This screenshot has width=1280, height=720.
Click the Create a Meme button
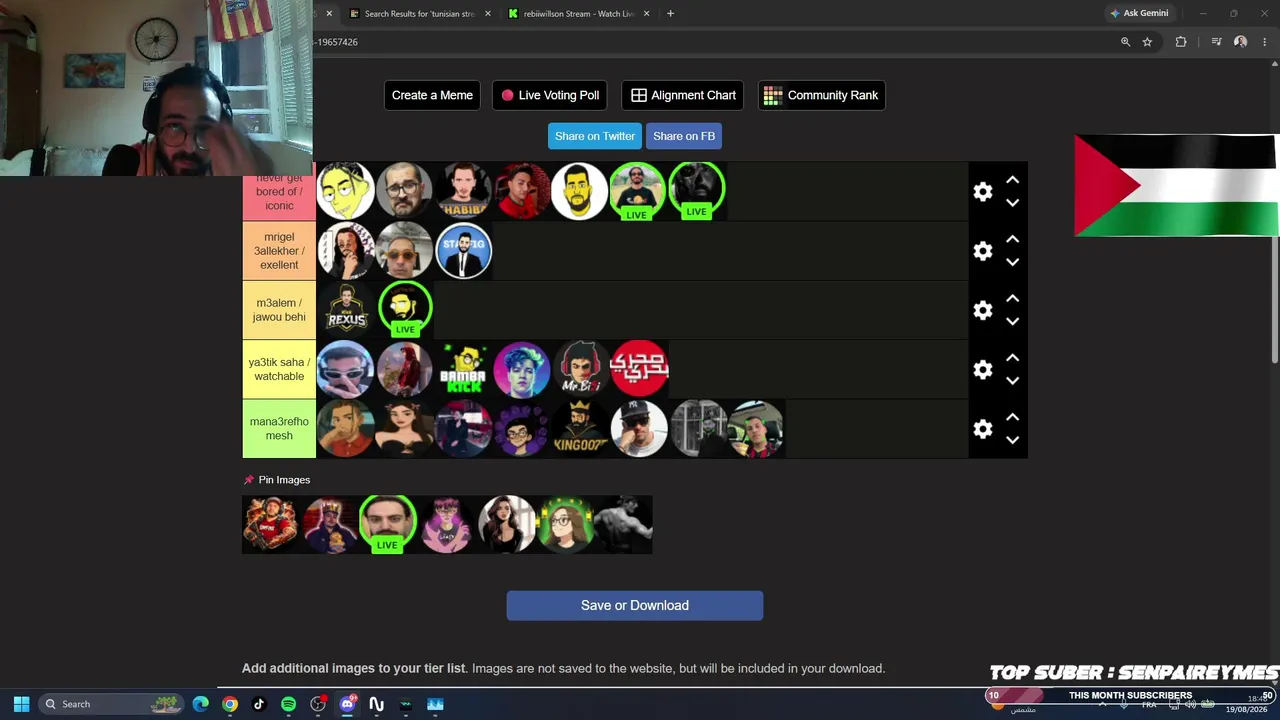pos(432,95)
